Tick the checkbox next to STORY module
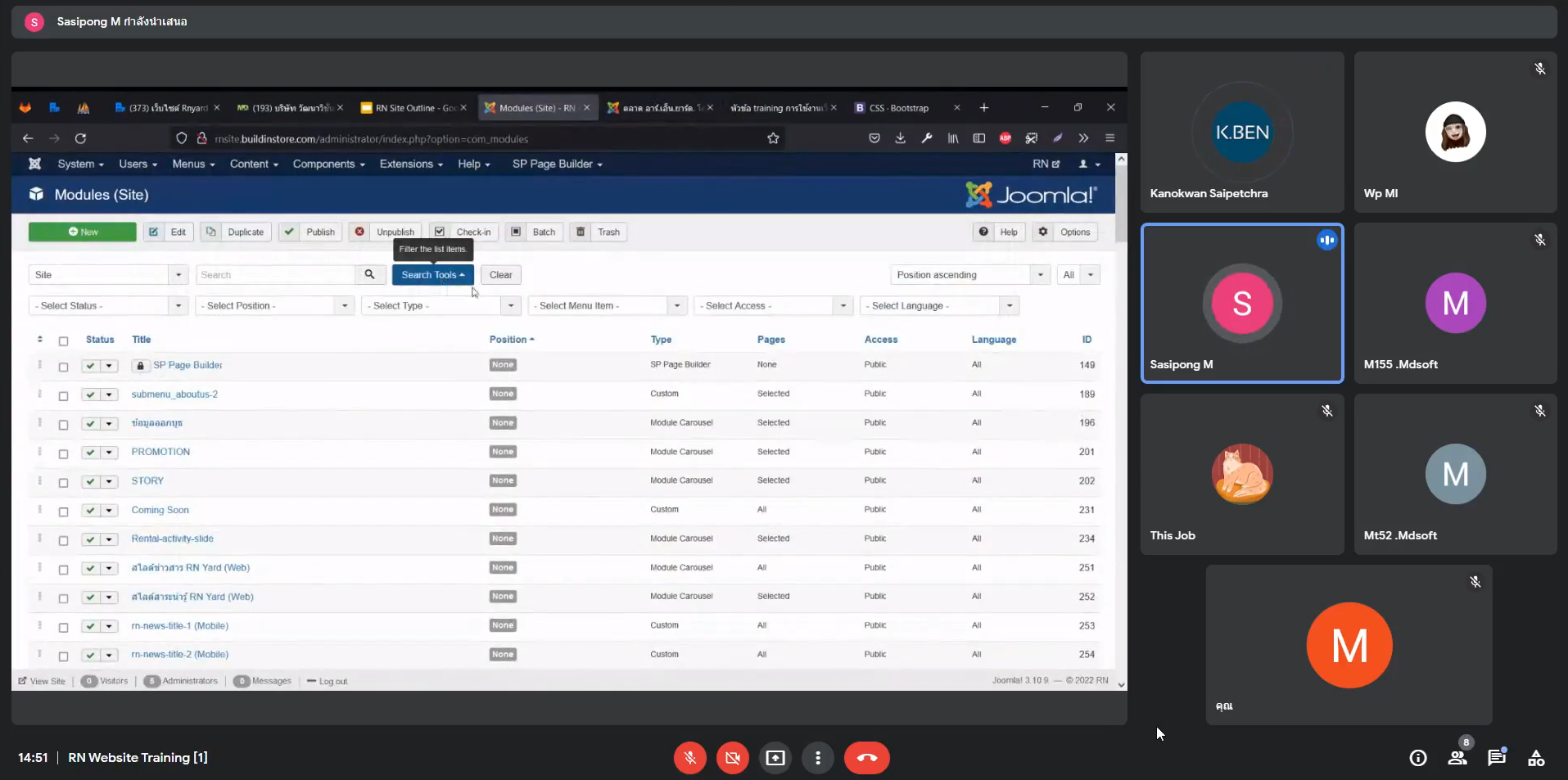 [x=63, y=483]
